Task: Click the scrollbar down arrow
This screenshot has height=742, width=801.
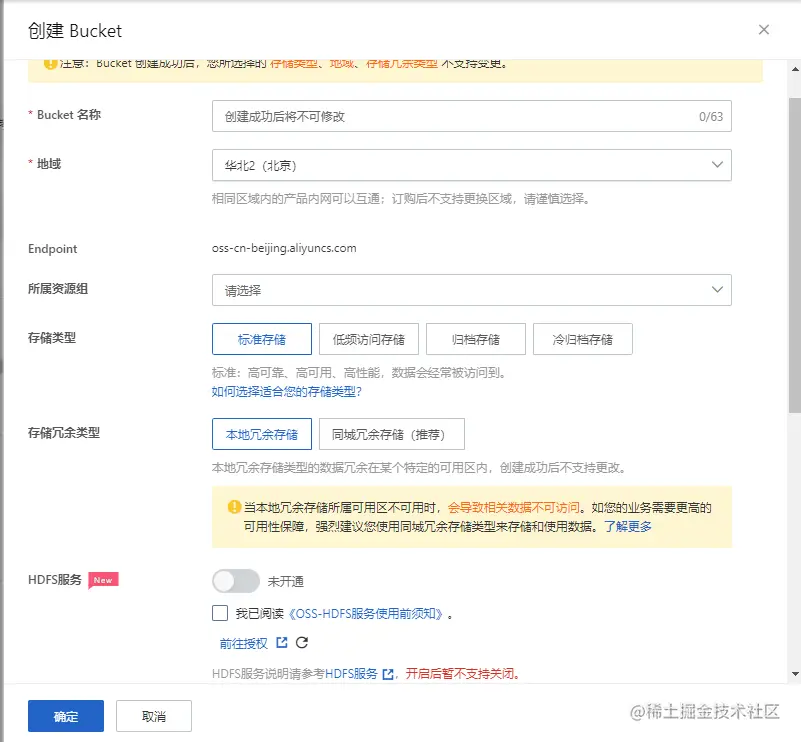Action: (x=795, y=674)
